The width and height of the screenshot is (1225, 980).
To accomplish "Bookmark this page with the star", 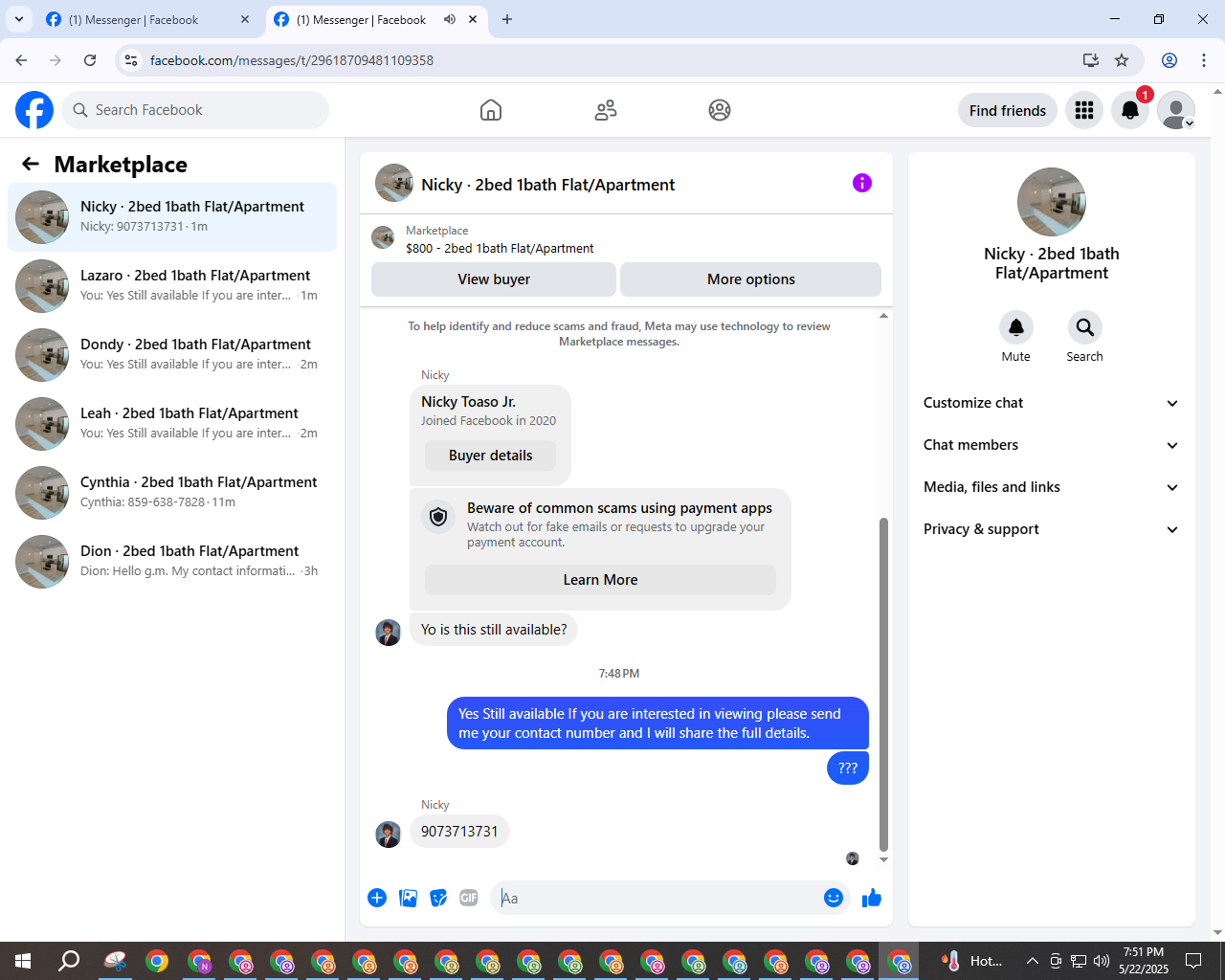I will (x=1122, y=60).
